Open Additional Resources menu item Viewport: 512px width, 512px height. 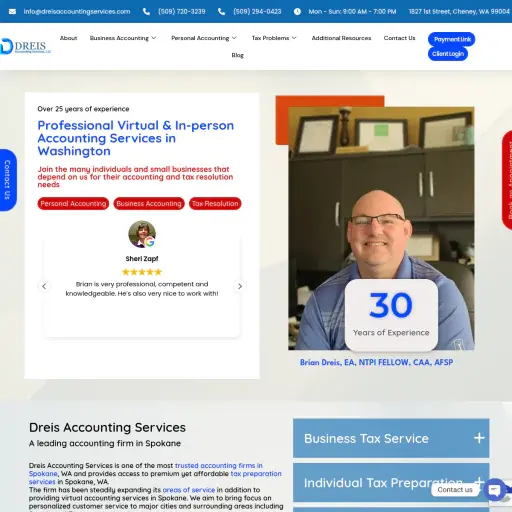coord(341,38)
